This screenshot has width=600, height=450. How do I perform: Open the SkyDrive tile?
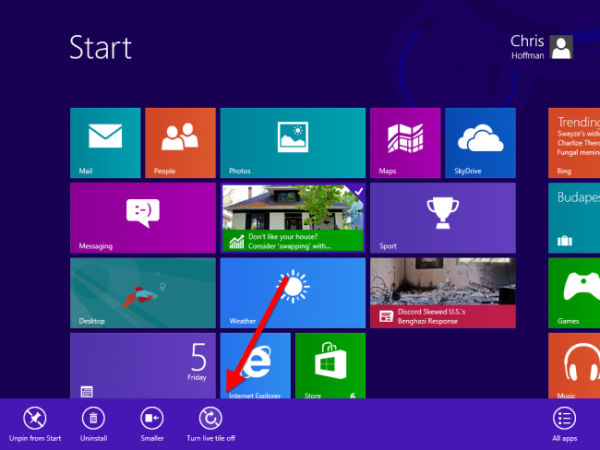480,143
